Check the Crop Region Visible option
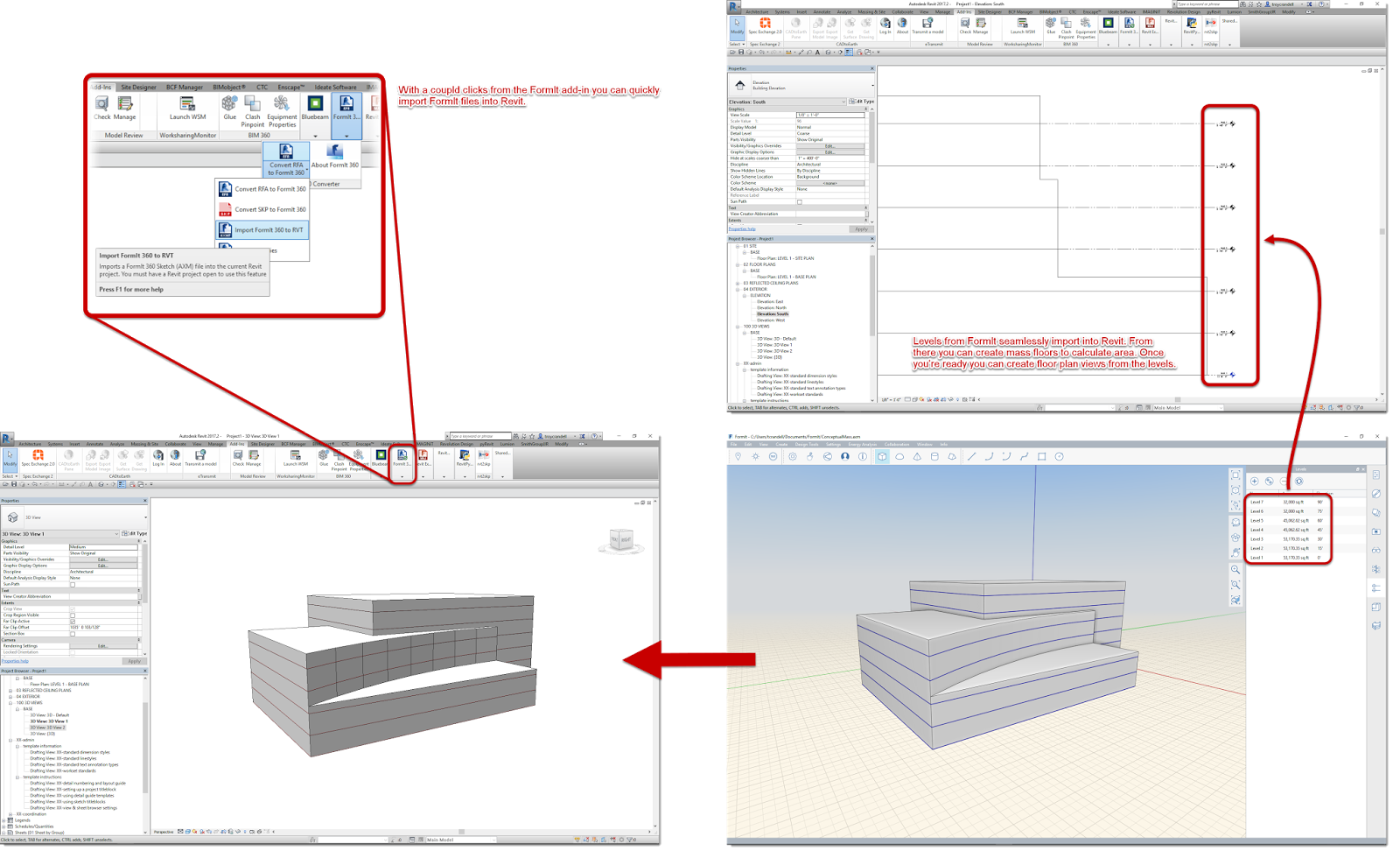 pyautogui.click(x=73, y=615)
